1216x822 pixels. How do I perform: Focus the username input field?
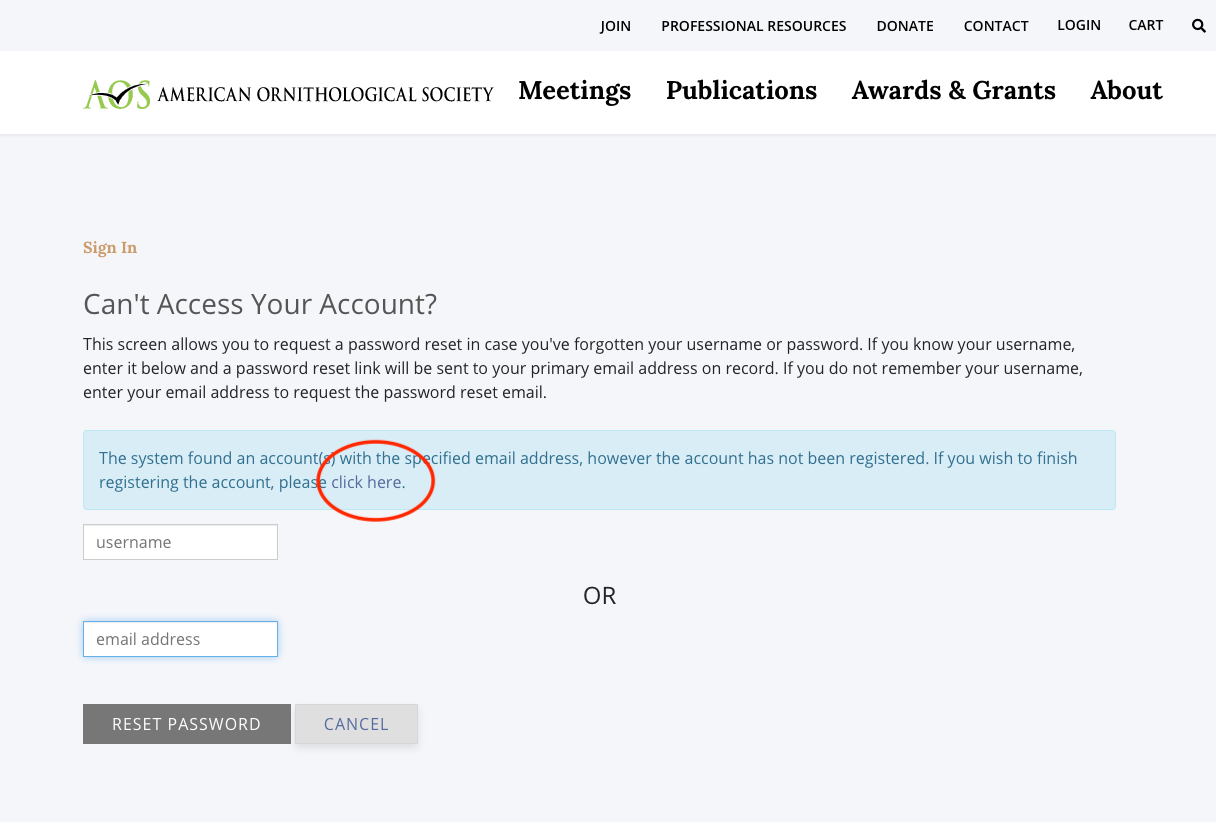(180, 542)
